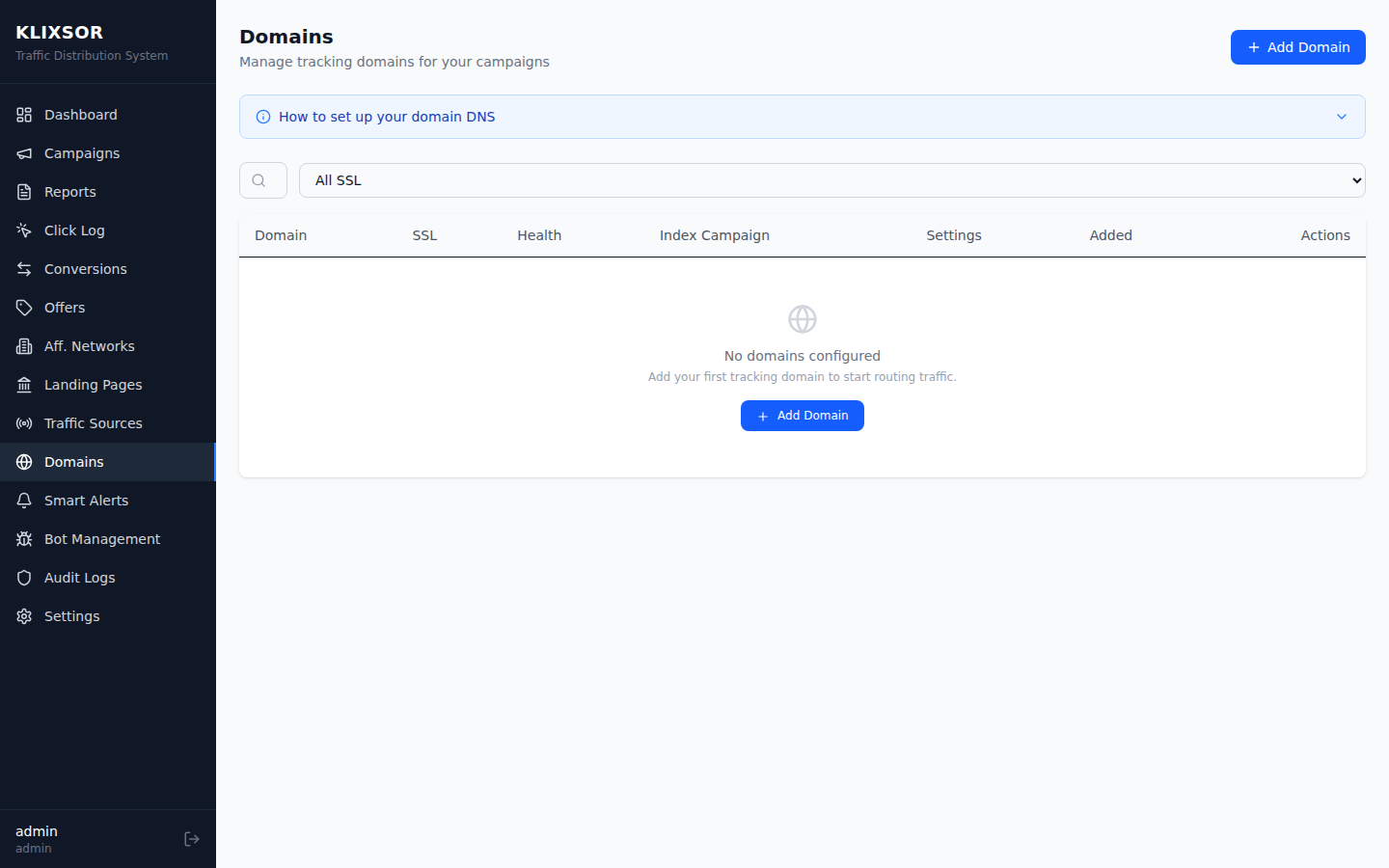
Task: Click the Conversions arrows icon
Action: [23, 268]
